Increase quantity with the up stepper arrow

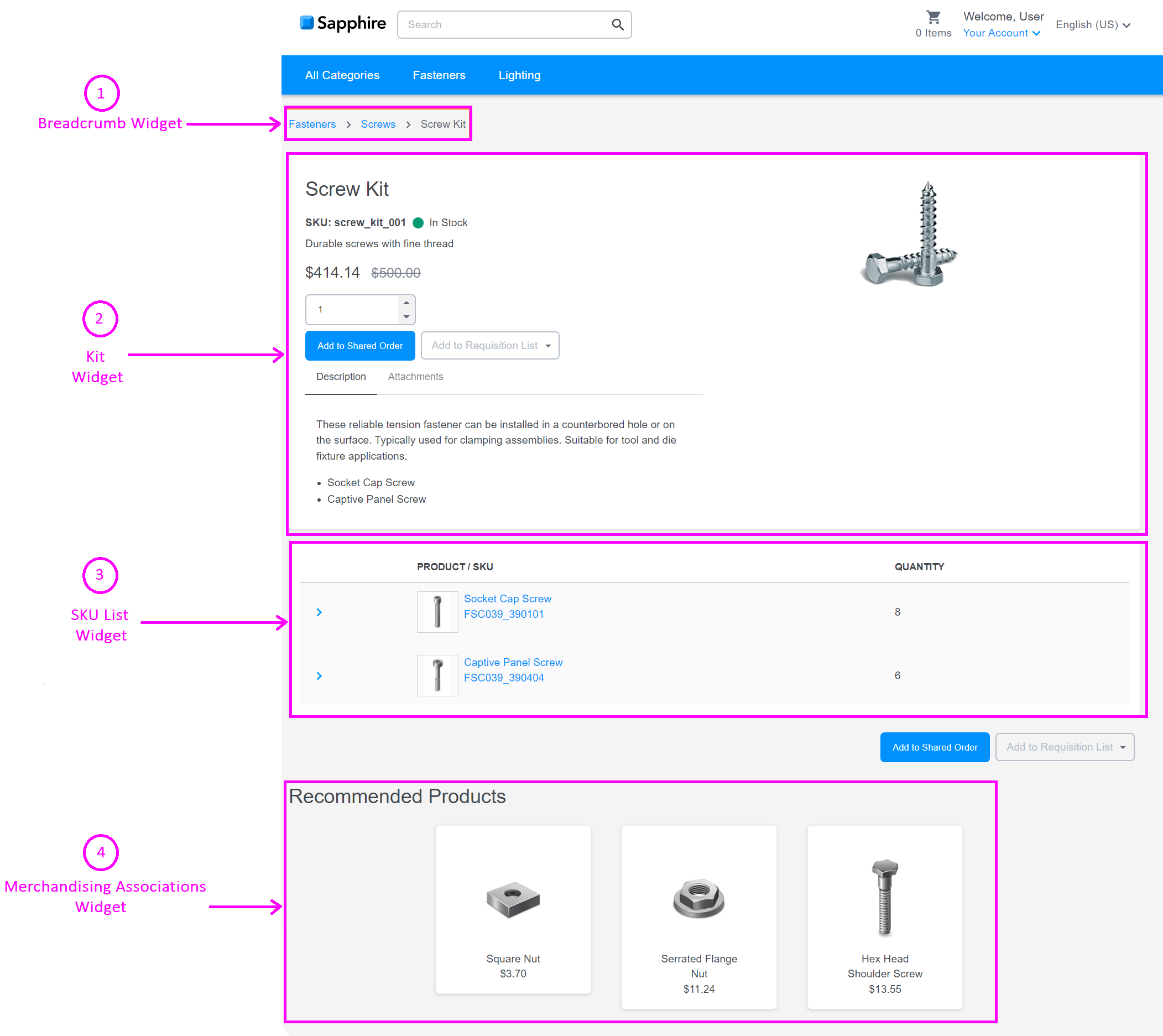406,303
